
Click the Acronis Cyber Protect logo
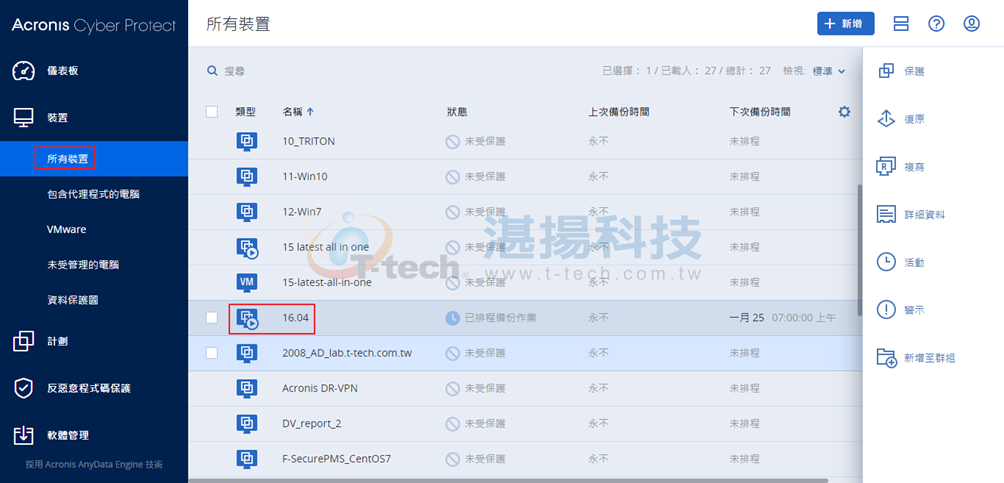click(93, 26)
